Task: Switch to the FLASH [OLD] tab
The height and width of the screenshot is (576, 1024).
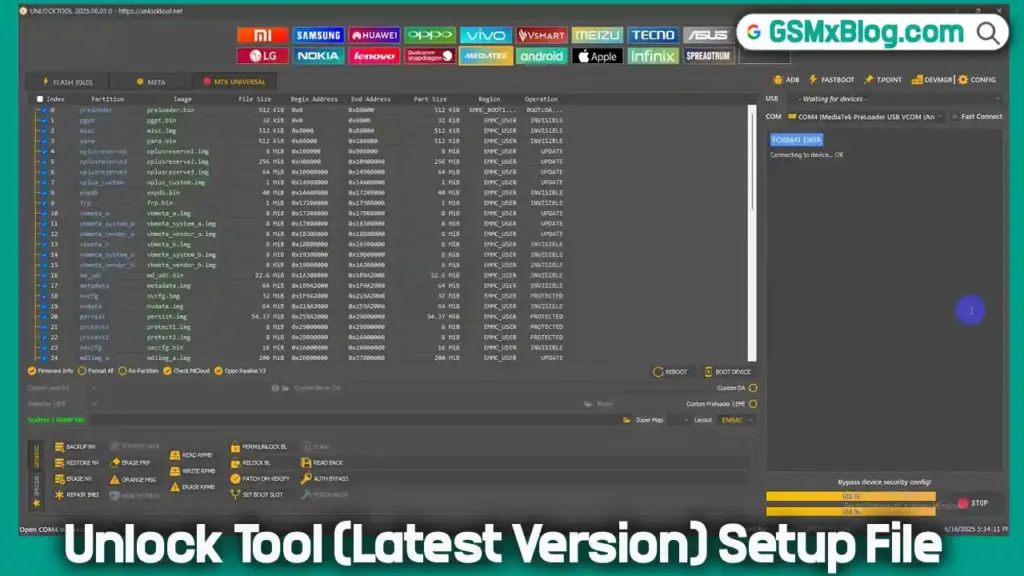Action: [x=67, y=82]
